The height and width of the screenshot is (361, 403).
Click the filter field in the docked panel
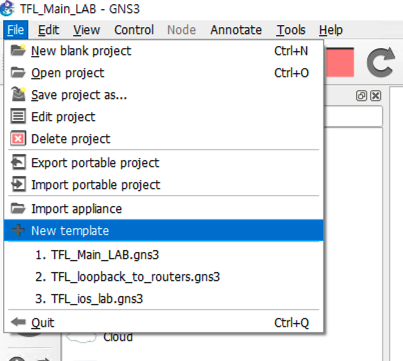353,116
